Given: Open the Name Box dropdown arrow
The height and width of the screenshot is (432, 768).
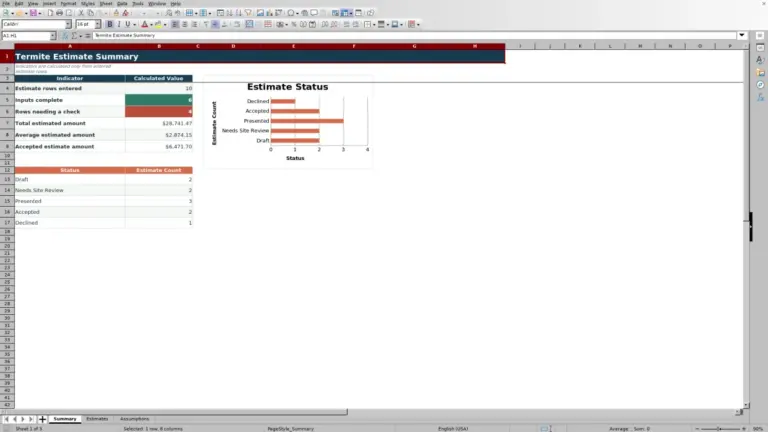Looking at the screenshot, I should click(53, 35).
